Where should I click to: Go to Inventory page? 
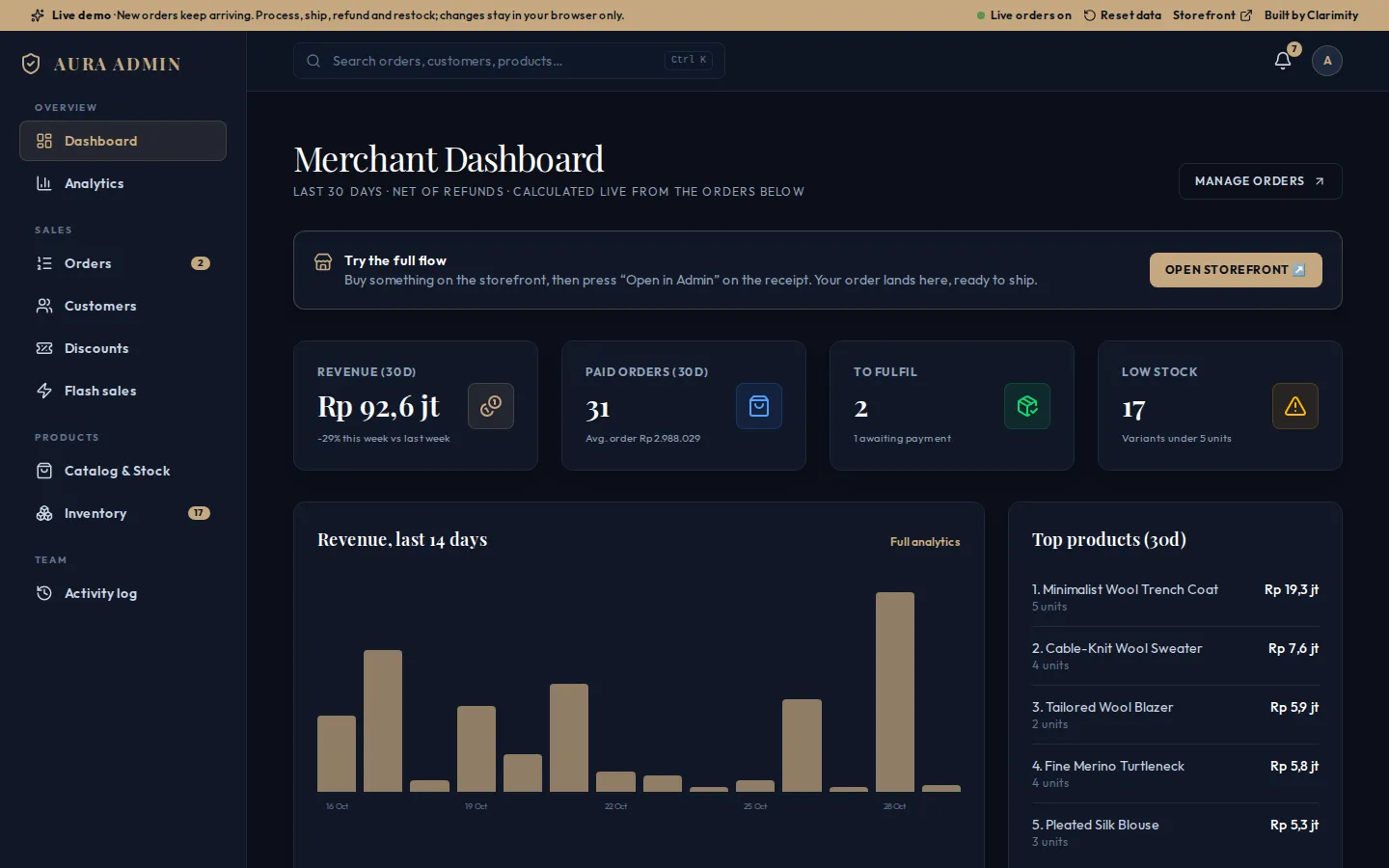[123, 513]
